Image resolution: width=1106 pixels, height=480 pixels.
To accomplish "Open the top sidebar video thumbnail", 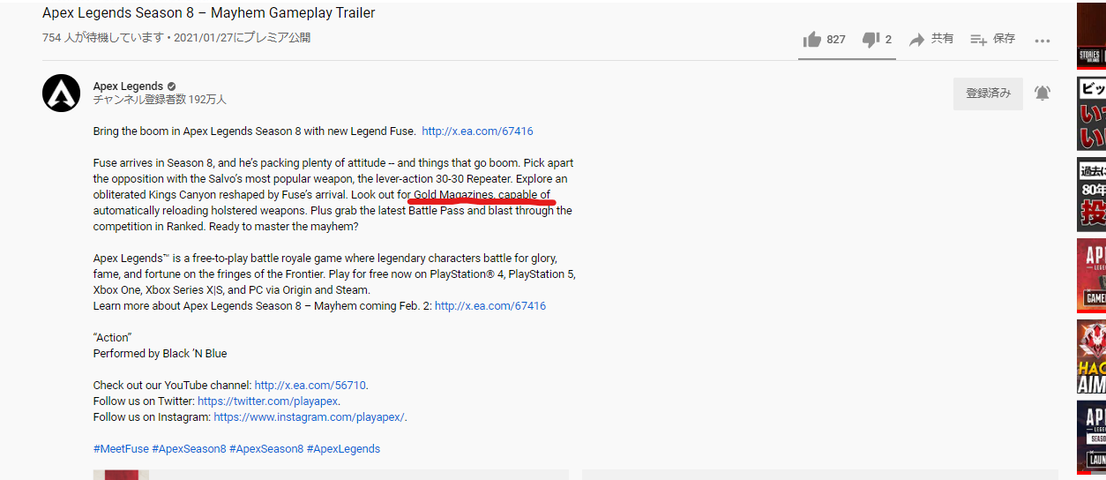I will point(1091,35).
